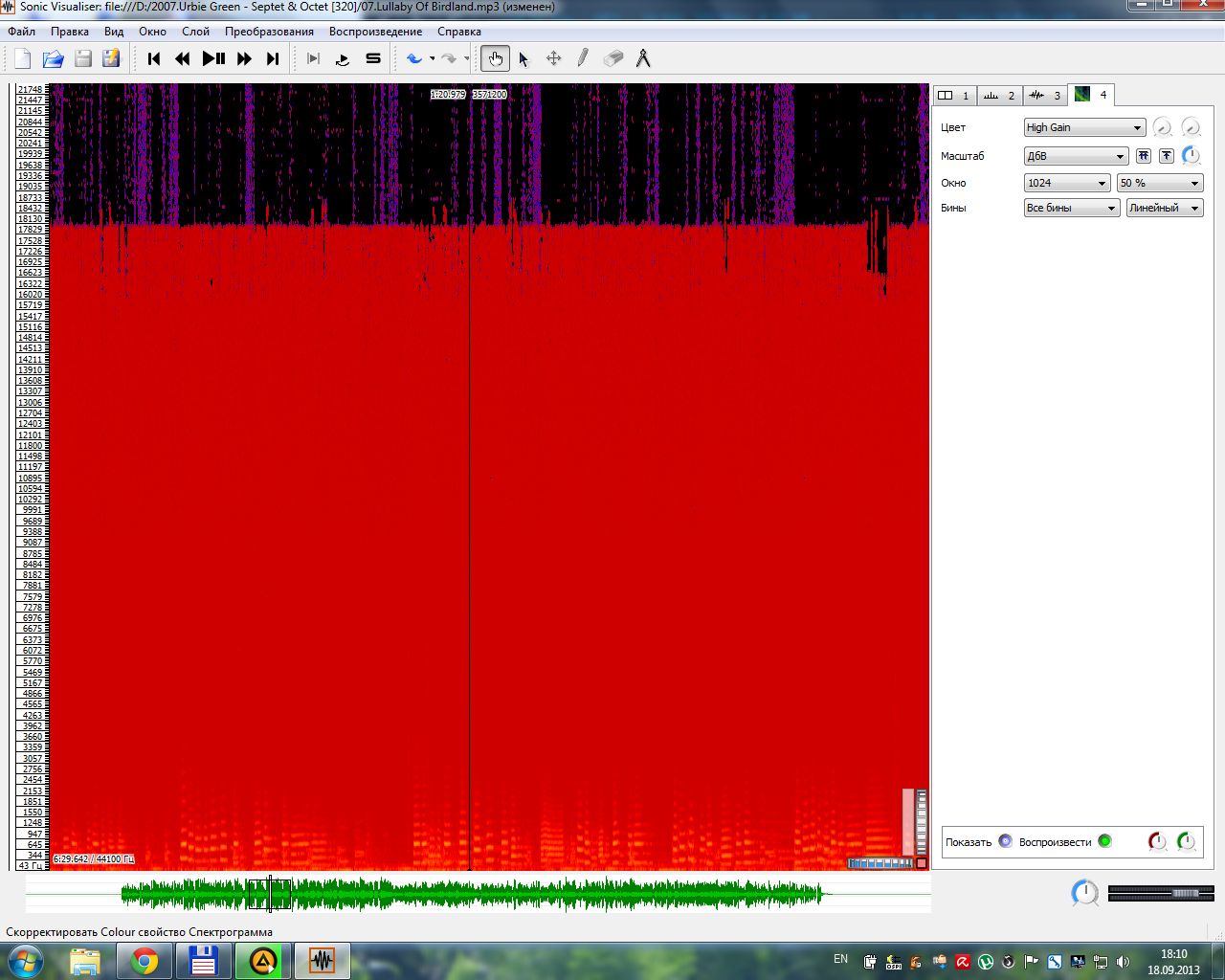Toggle Play Loop mode button

(x=343, y=59)
